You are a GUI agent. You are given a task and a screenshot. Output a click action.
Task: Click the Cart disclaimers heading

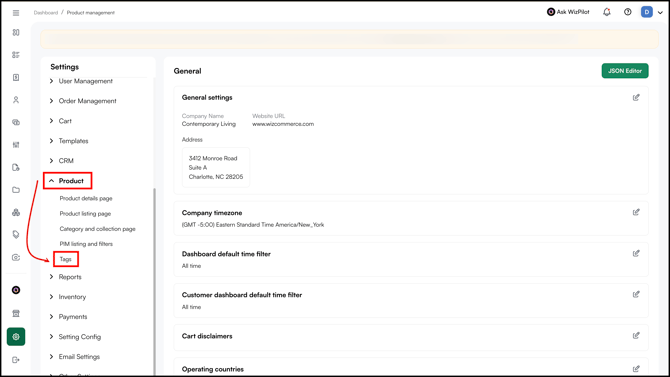207,336
